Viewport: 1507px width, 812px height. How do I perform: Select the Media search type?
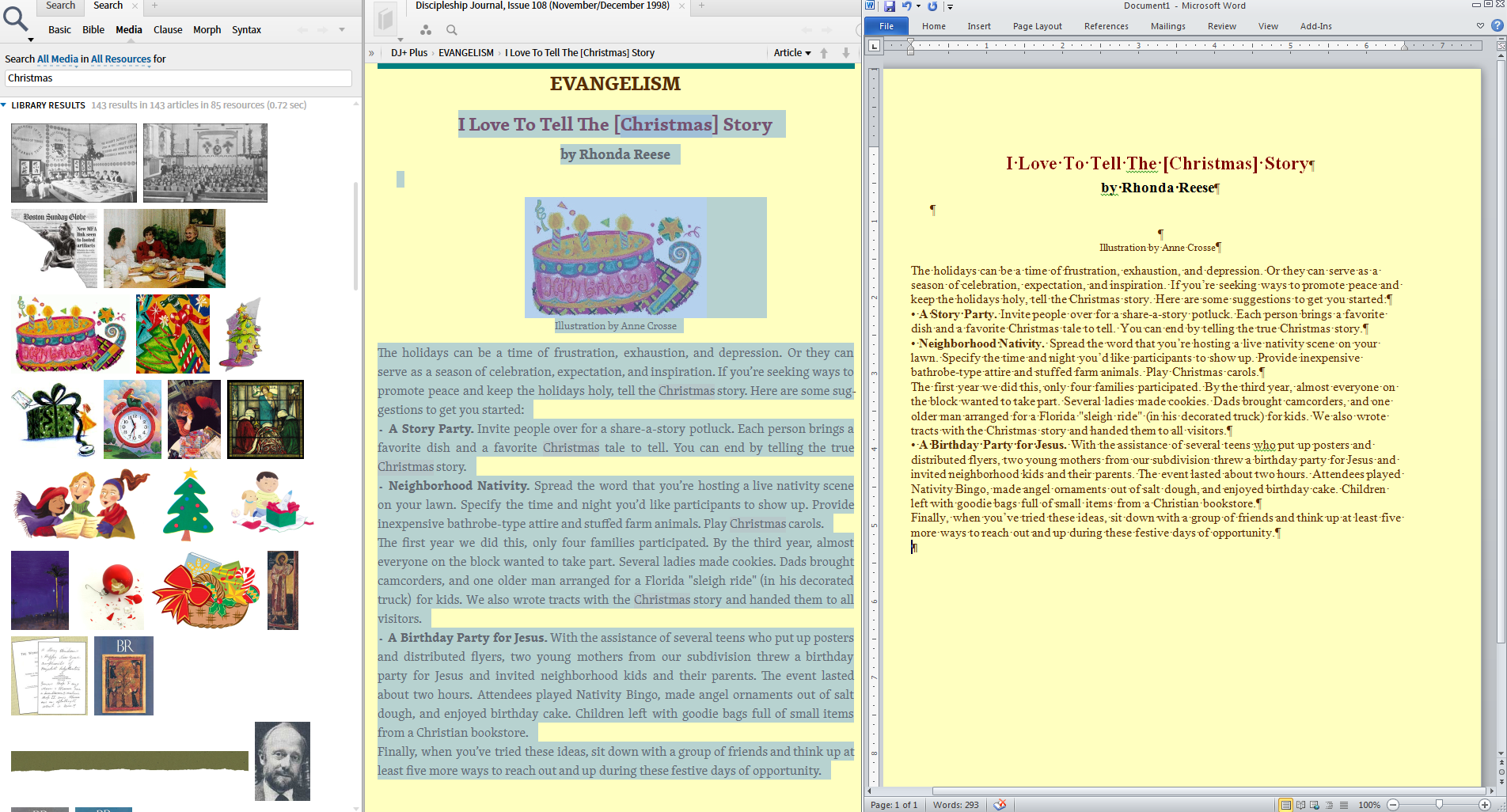pos(129,30)
